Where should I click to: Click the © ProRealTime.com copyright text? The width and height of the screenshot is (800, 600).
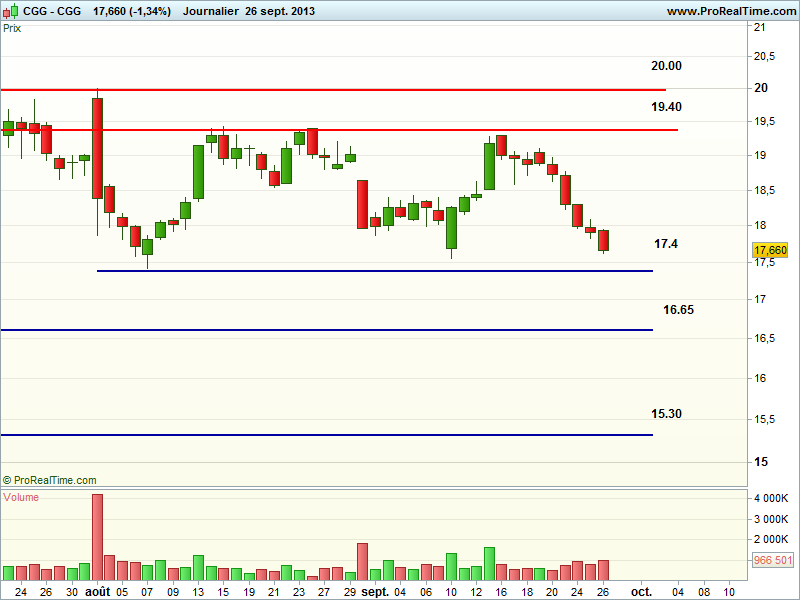tap(50, 480)
